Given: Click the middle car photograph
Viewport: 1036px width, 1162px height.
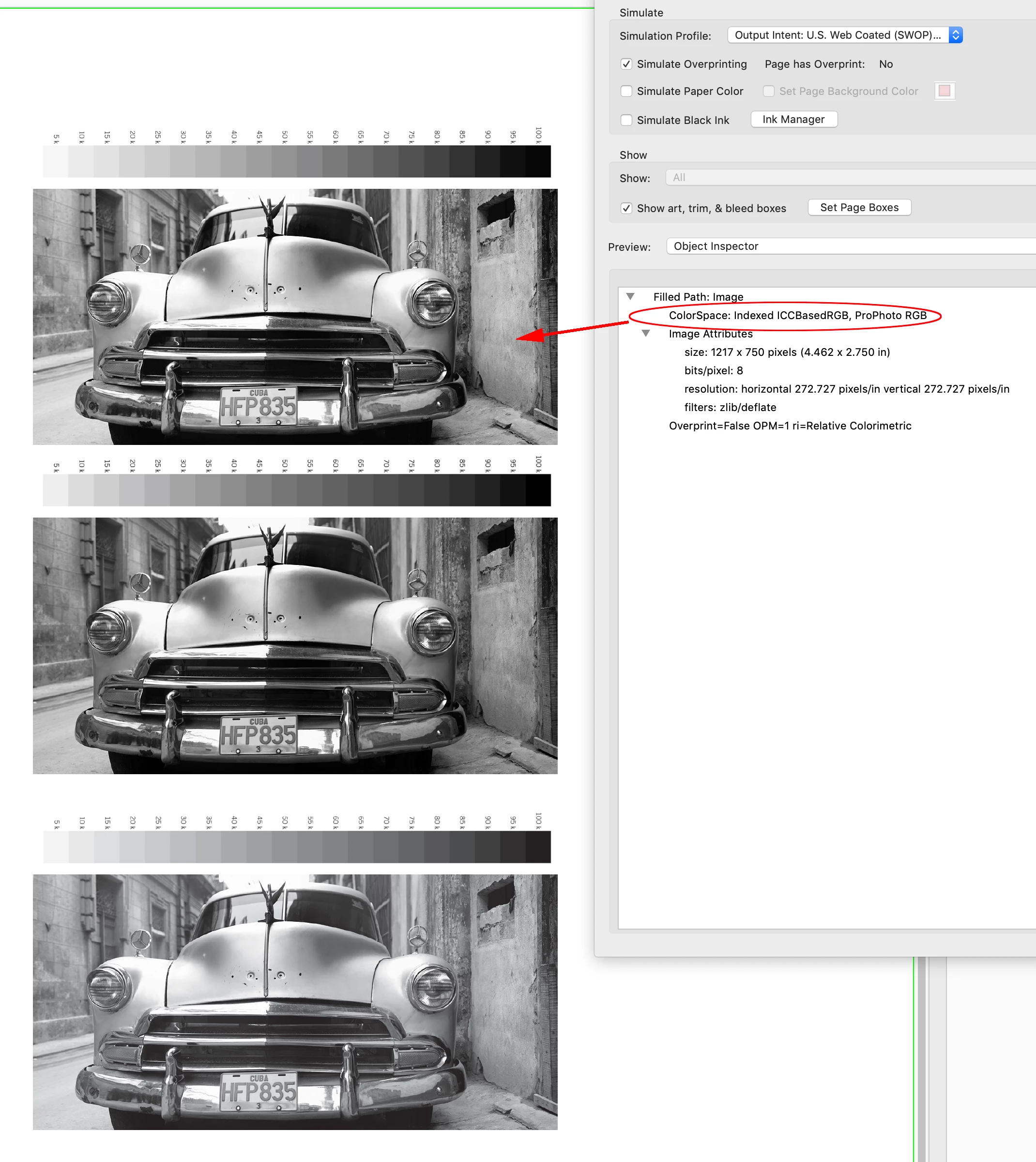Looking at the screenshot, I should pyautogui.click(x=295, y=645).
